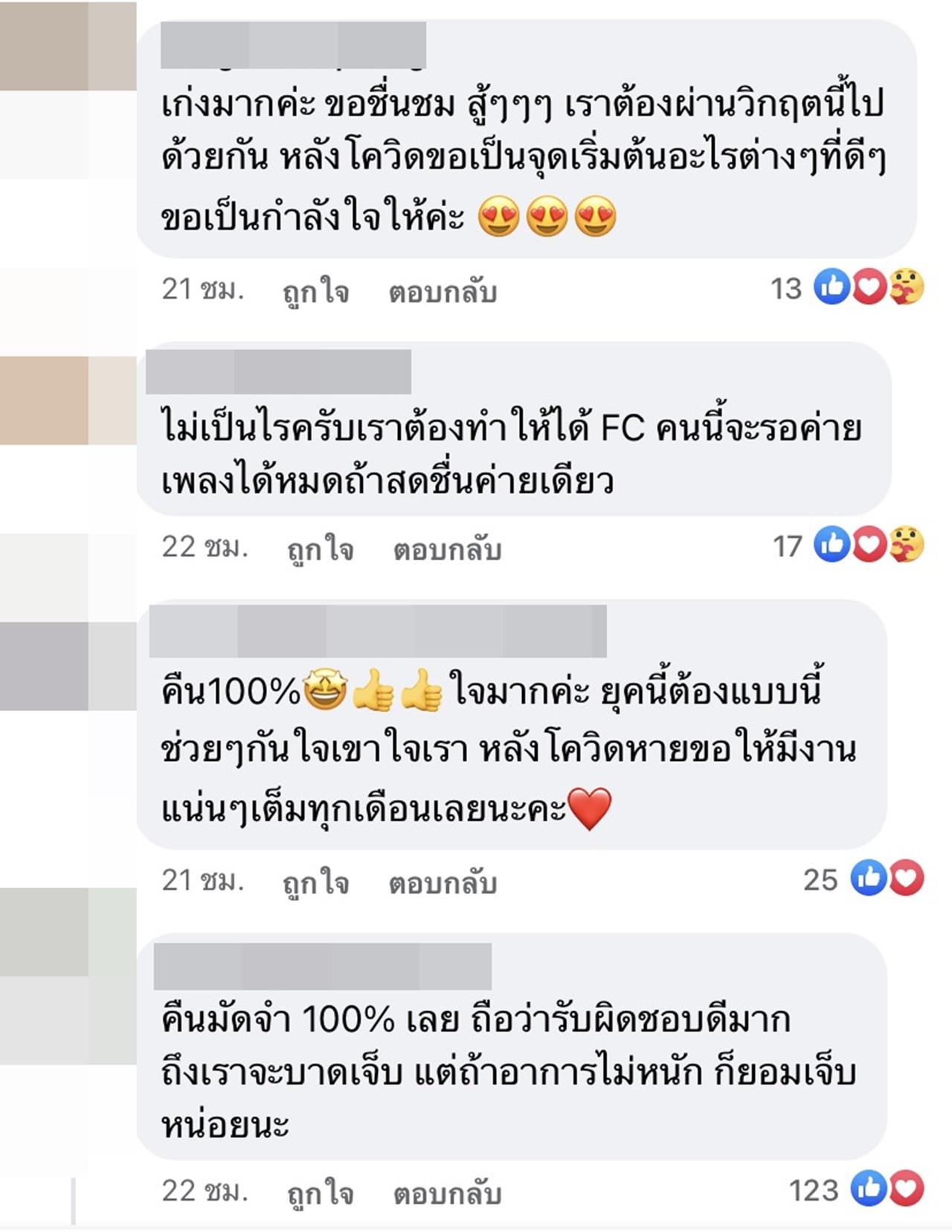Click the like reaction icon on the 13-reaction comment
This screenshot has width=952, height=1232.
coord(832,286)
